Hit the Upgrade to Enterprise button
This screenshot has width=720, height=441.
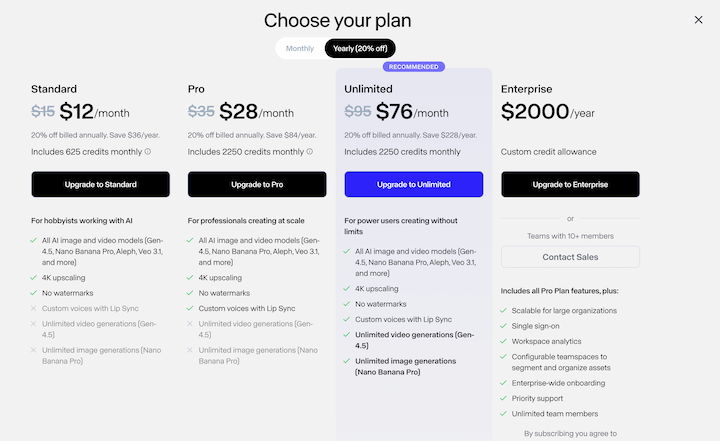click(x=570, y=184)
